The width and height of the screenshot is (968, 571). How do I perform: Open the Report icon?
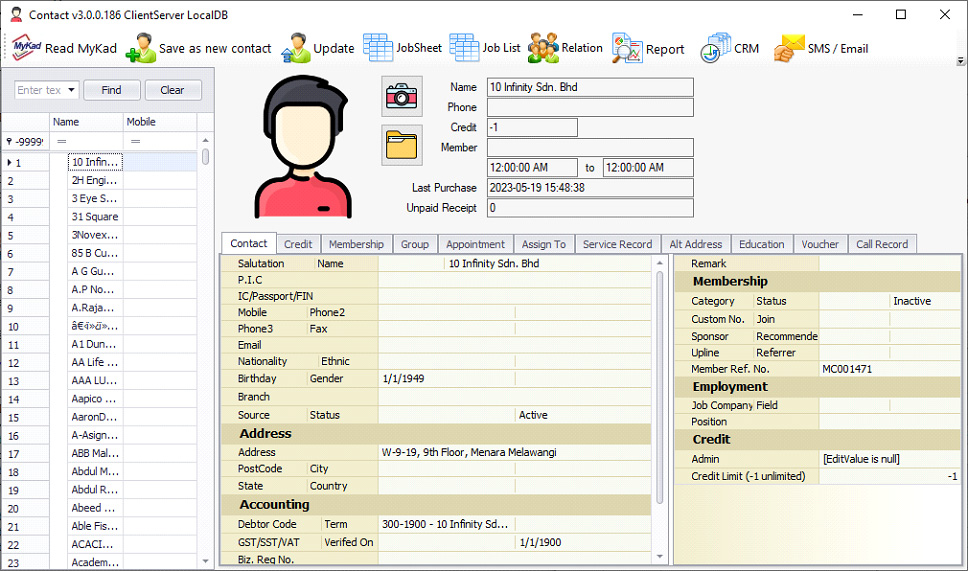click(x=627, y=48)
